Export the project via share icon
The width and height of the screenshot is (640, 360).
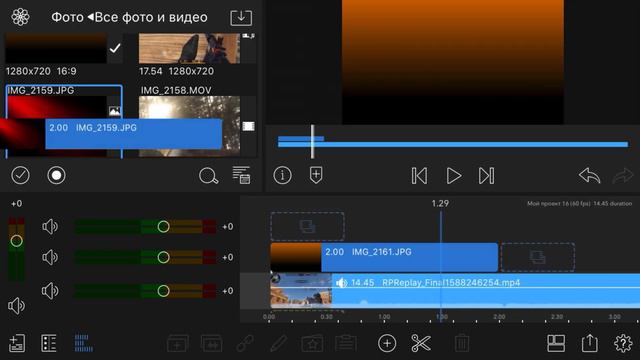[589, 343]
